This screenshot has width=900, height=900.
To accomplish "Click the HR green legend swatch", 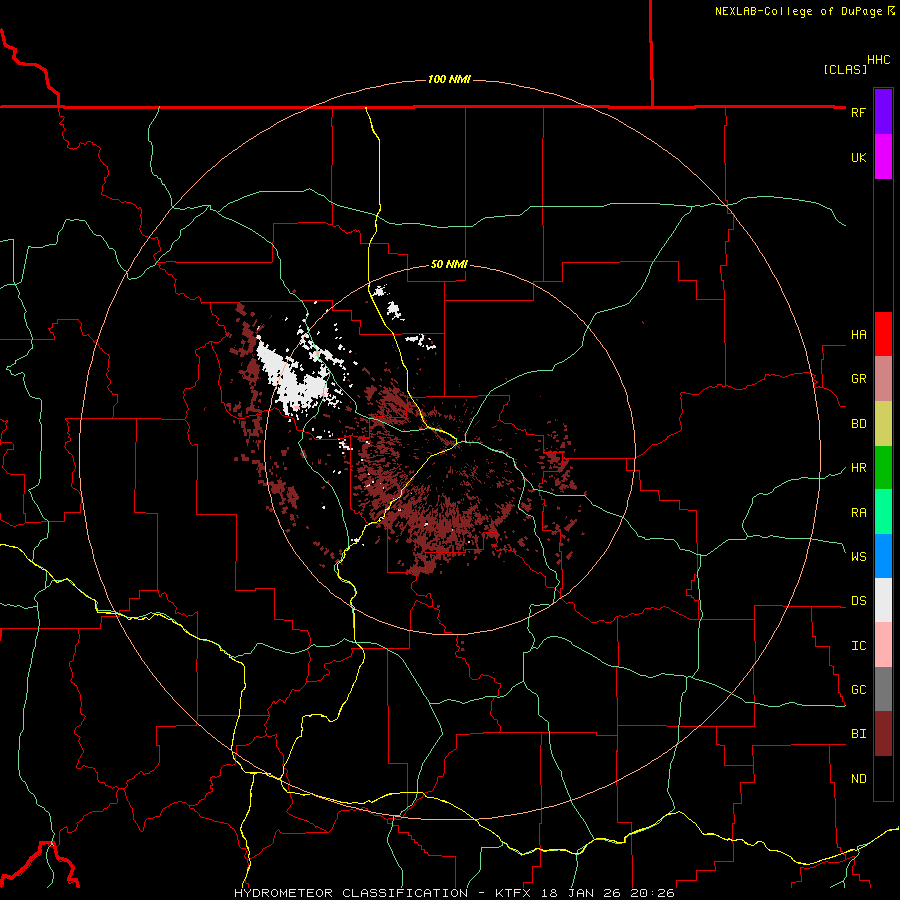I will click(883, 468).
